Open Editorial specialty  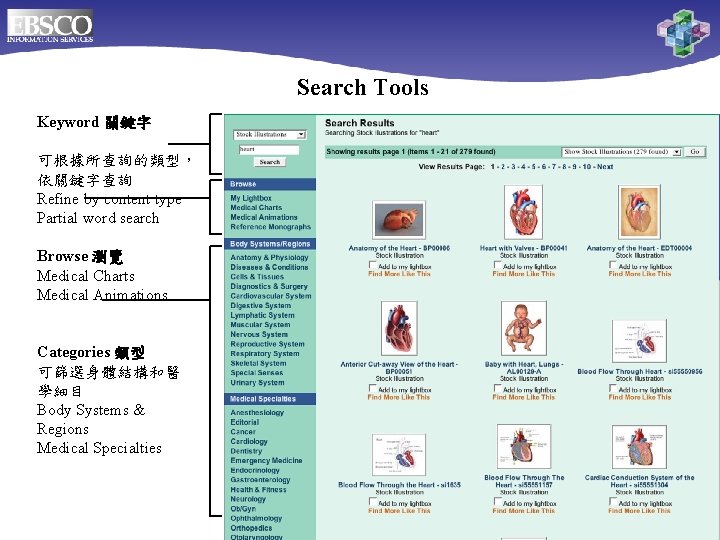(x=245, y=422)
